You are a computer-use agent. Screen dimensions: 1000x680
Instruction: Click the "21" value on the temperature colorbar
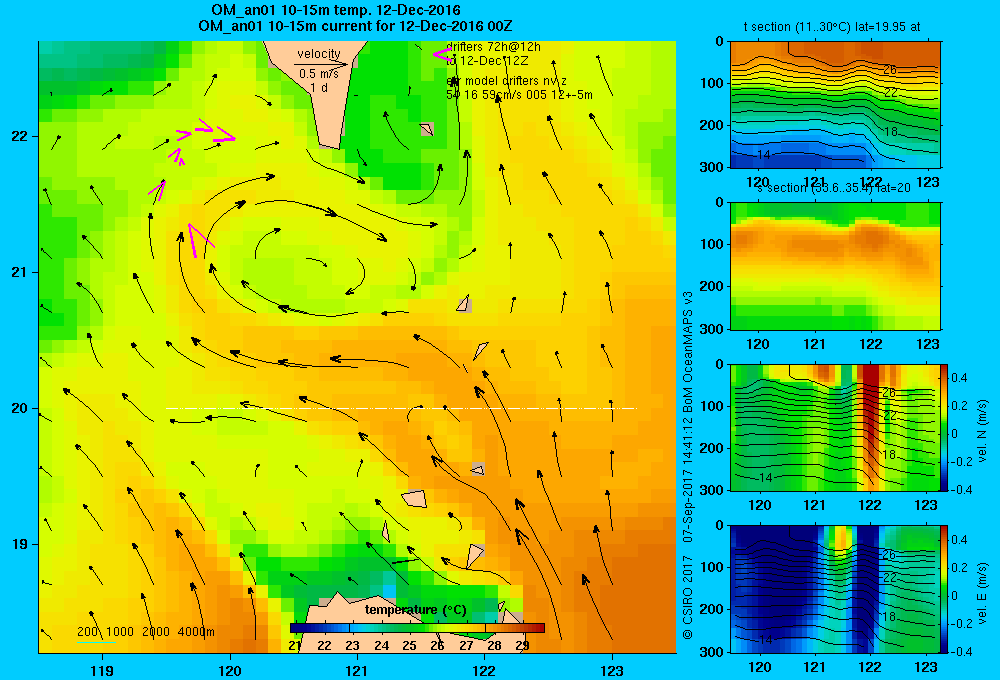tap(294, 646)
